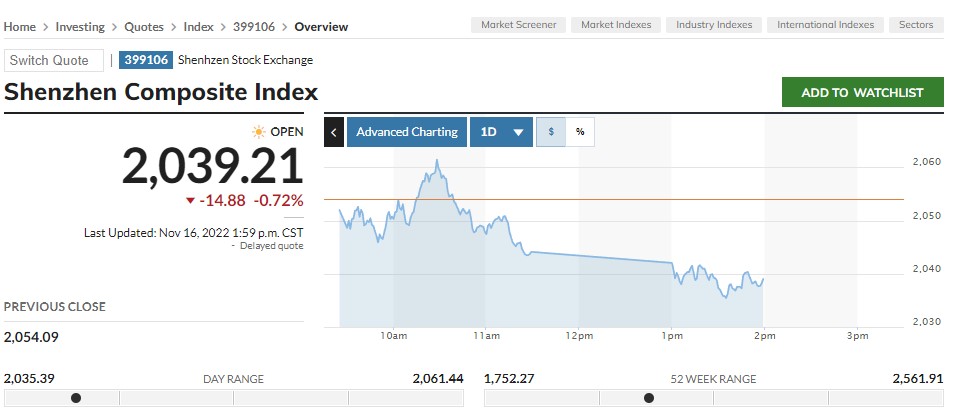Click Add to Watchlist button
This screenshot has height=414, width=955.
863,92
